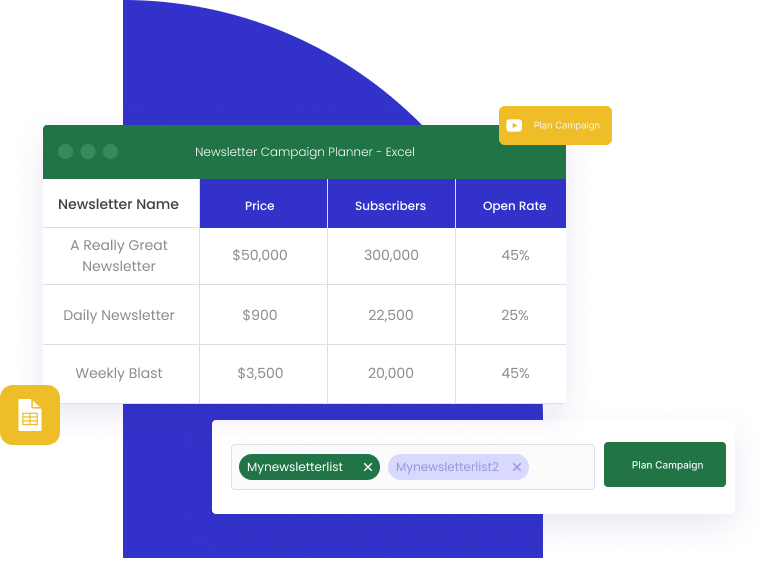
Task: Select the Subscribers column header
Action: [390, 206]
